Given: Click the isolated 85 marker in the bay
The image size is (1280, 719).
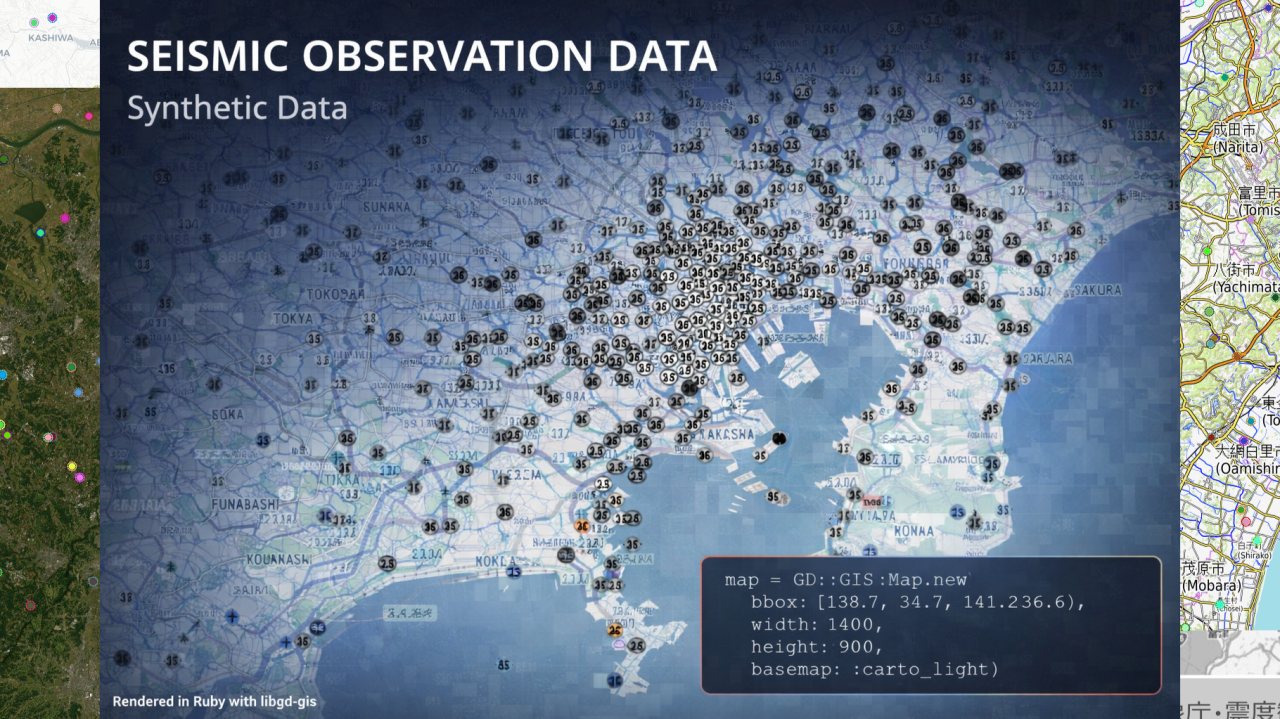Looking at the screenshot, I should click(503, 665).
